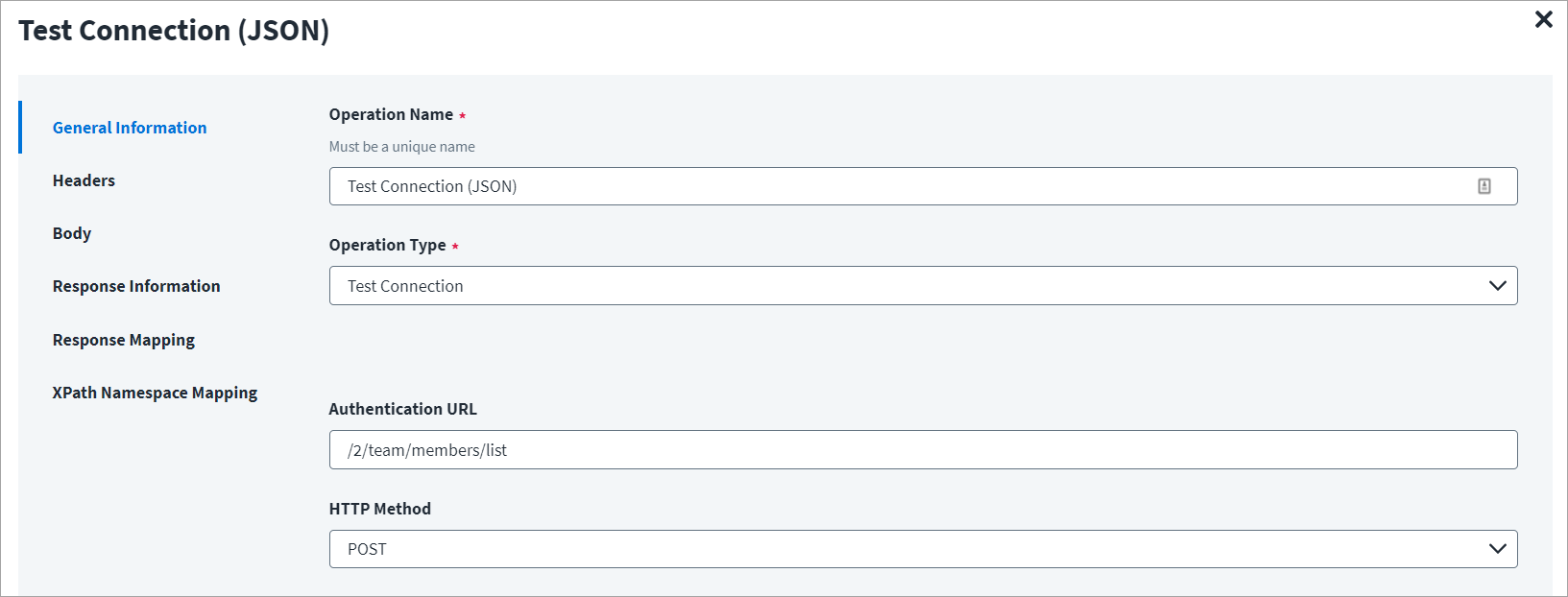Click the Authentication URL label
The image size is (1568, 597).
[x=402, y=409]
